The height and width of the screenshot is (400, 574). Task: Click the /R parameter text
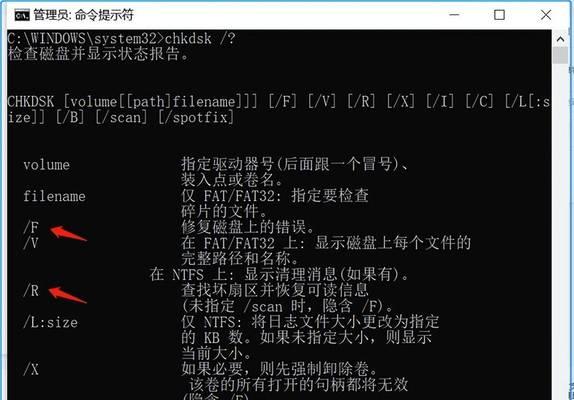pyautogui.click(x=31, y=291)
